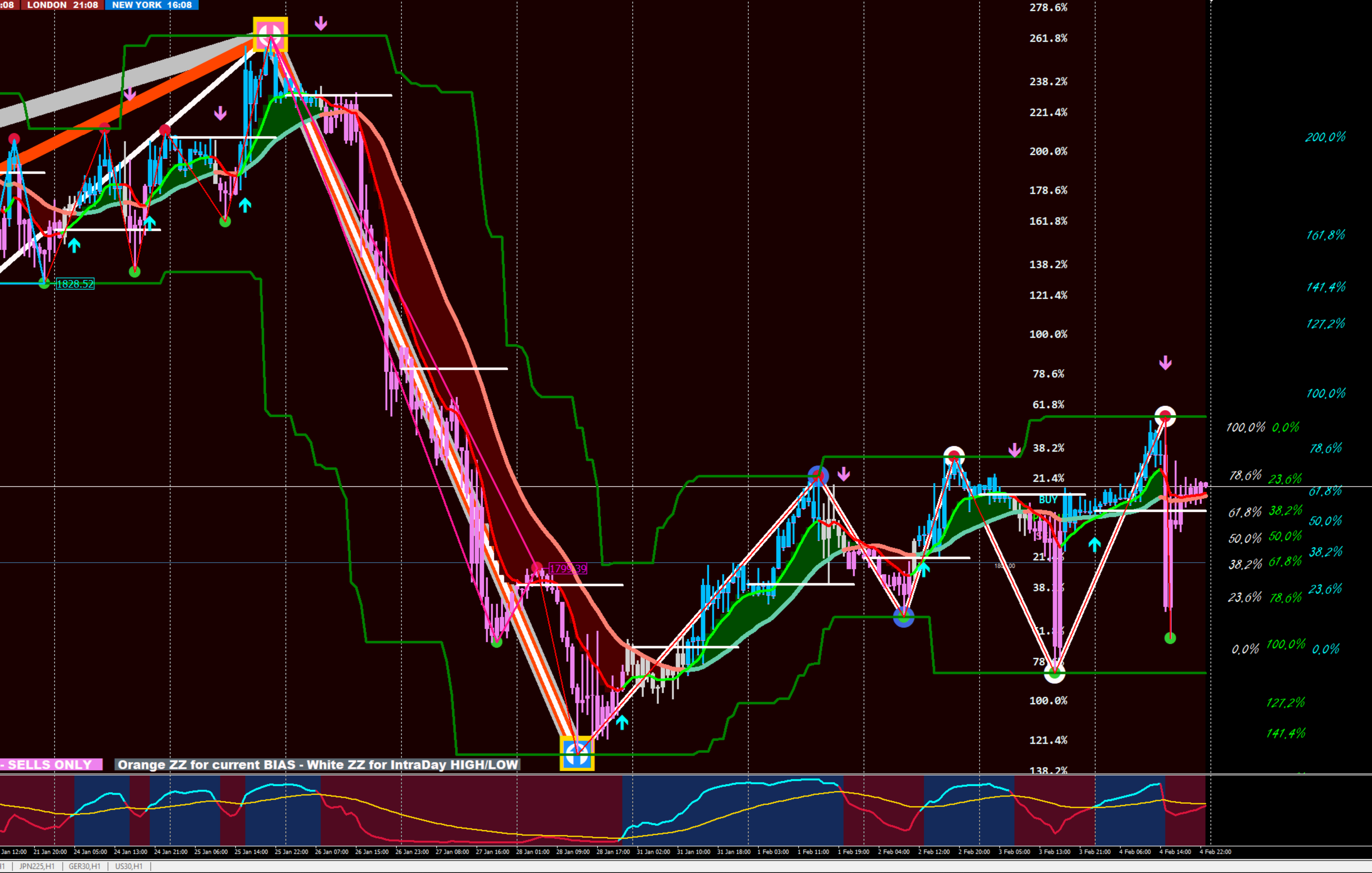This screenshot has height=873, width=1372.
Task: Click the LONDON 21:08 session clock
Action: (x=63, y=5)
